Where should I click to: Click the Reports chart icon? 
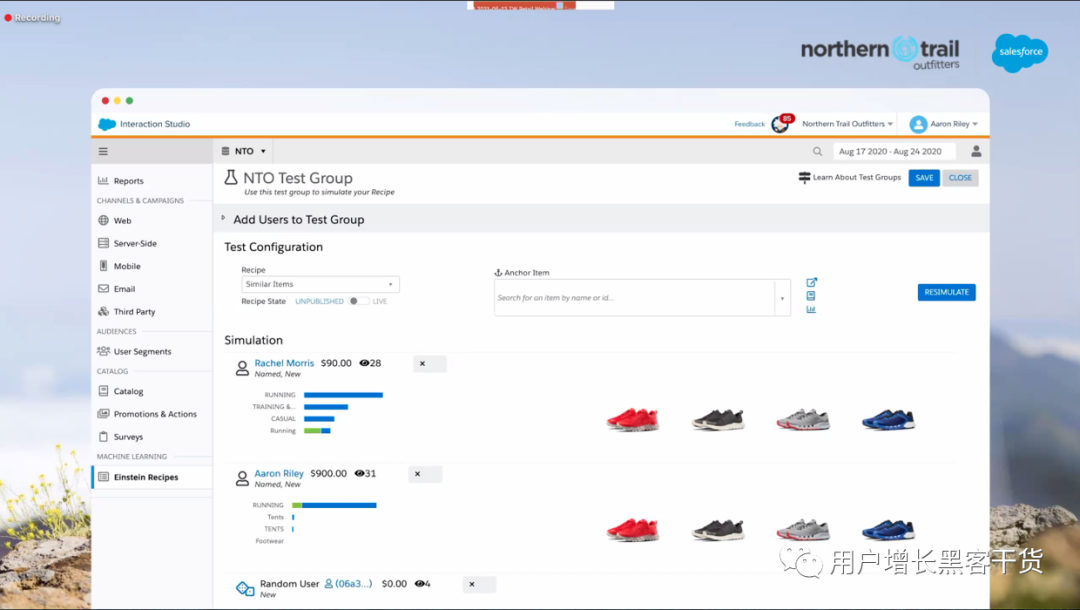[103, 180]
